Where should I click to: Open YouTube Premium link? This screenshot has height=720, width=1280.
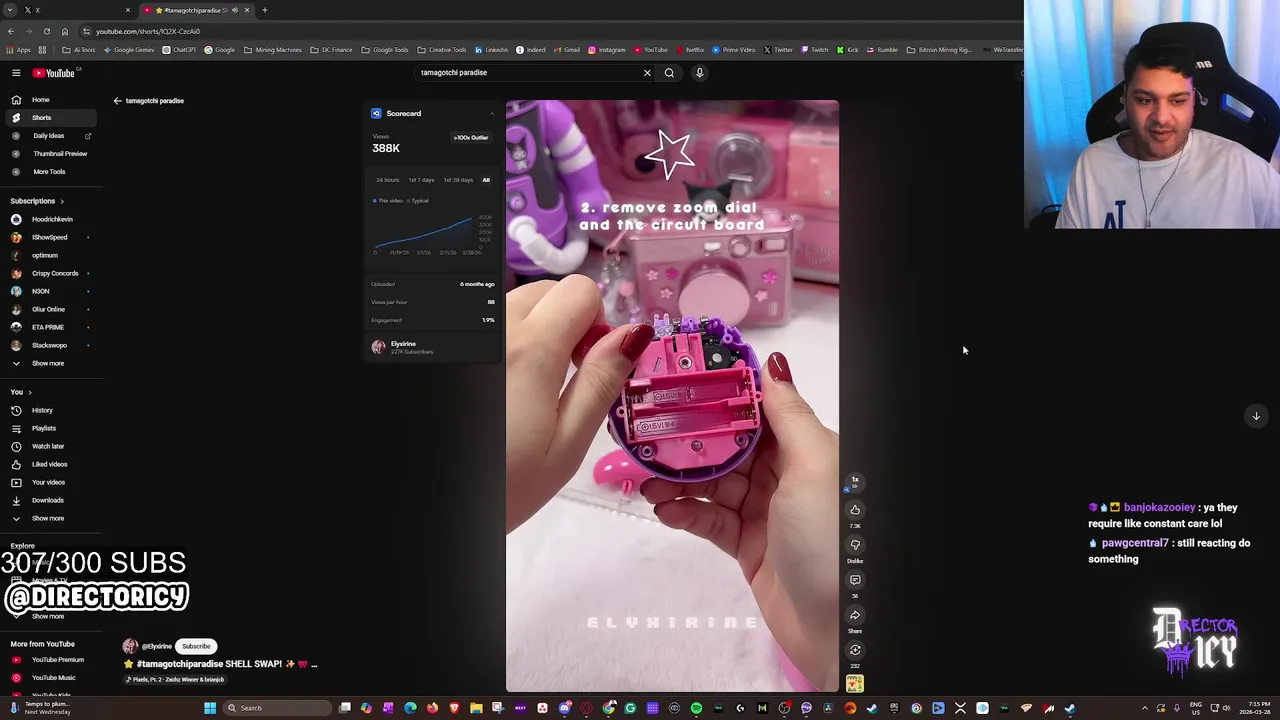[x=57, y=660]
